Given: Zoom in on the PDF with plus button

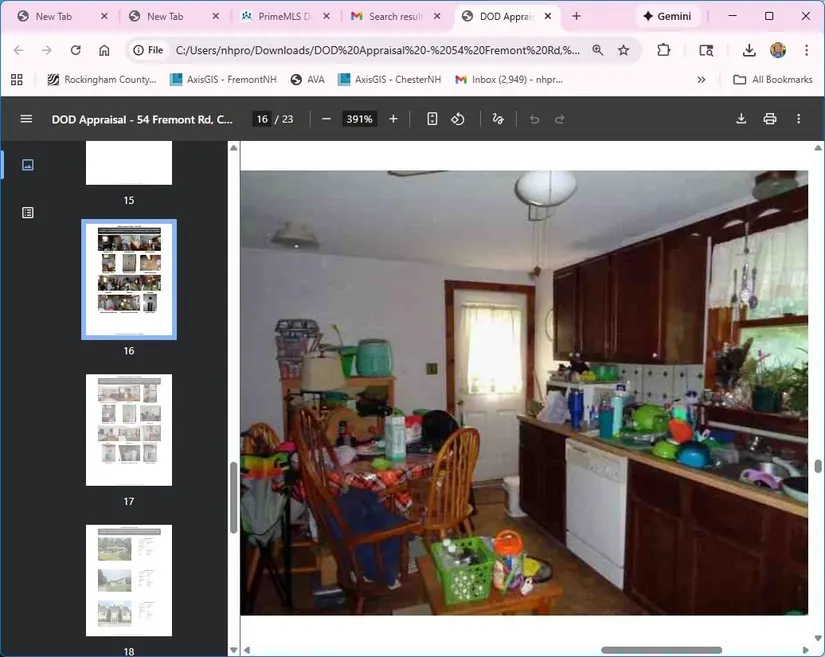Looking at the screenshot, I should tap(393, 119).
